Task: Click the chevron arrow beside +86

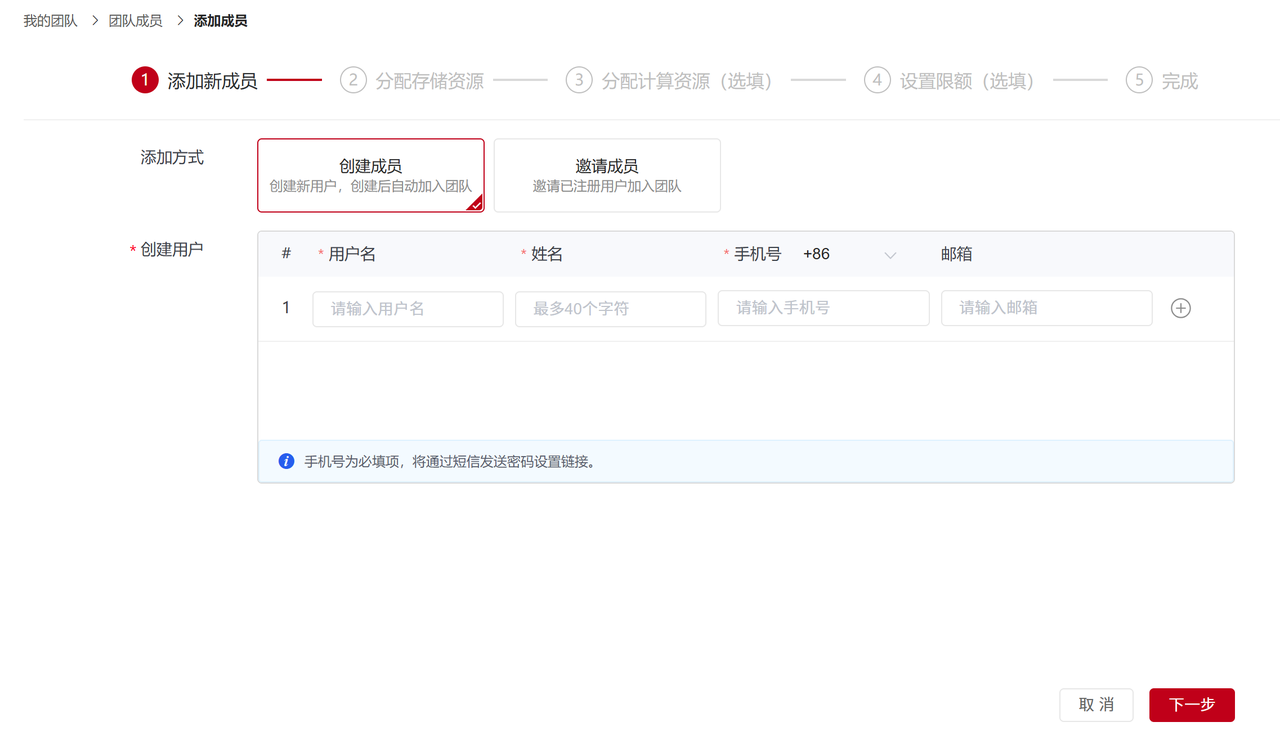Action: click(x=890, y=255)
